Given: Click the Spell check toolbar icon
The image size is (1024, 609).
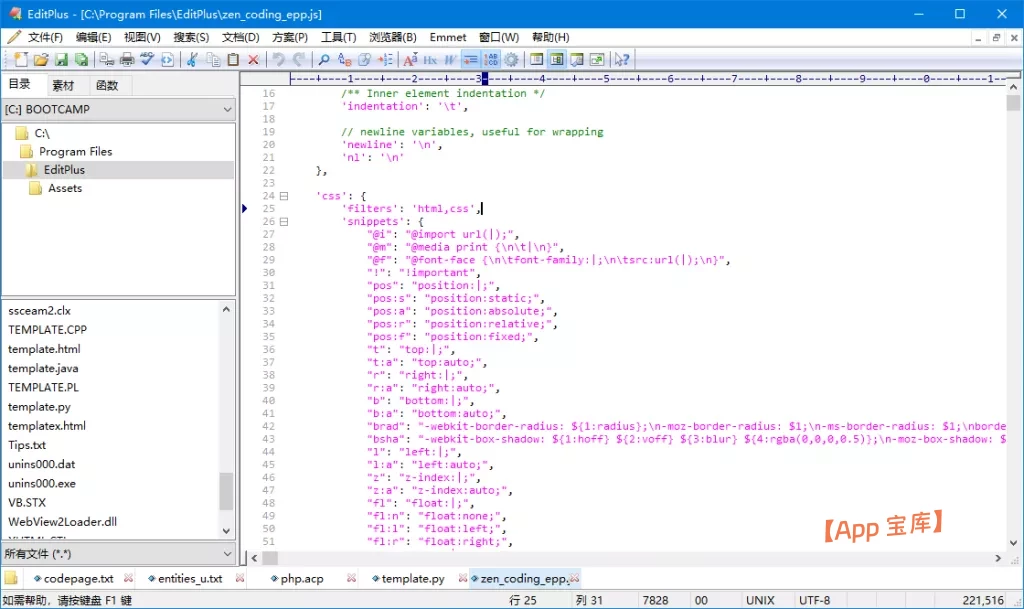Looking at the screenshot, I should [x=147, y=60].
